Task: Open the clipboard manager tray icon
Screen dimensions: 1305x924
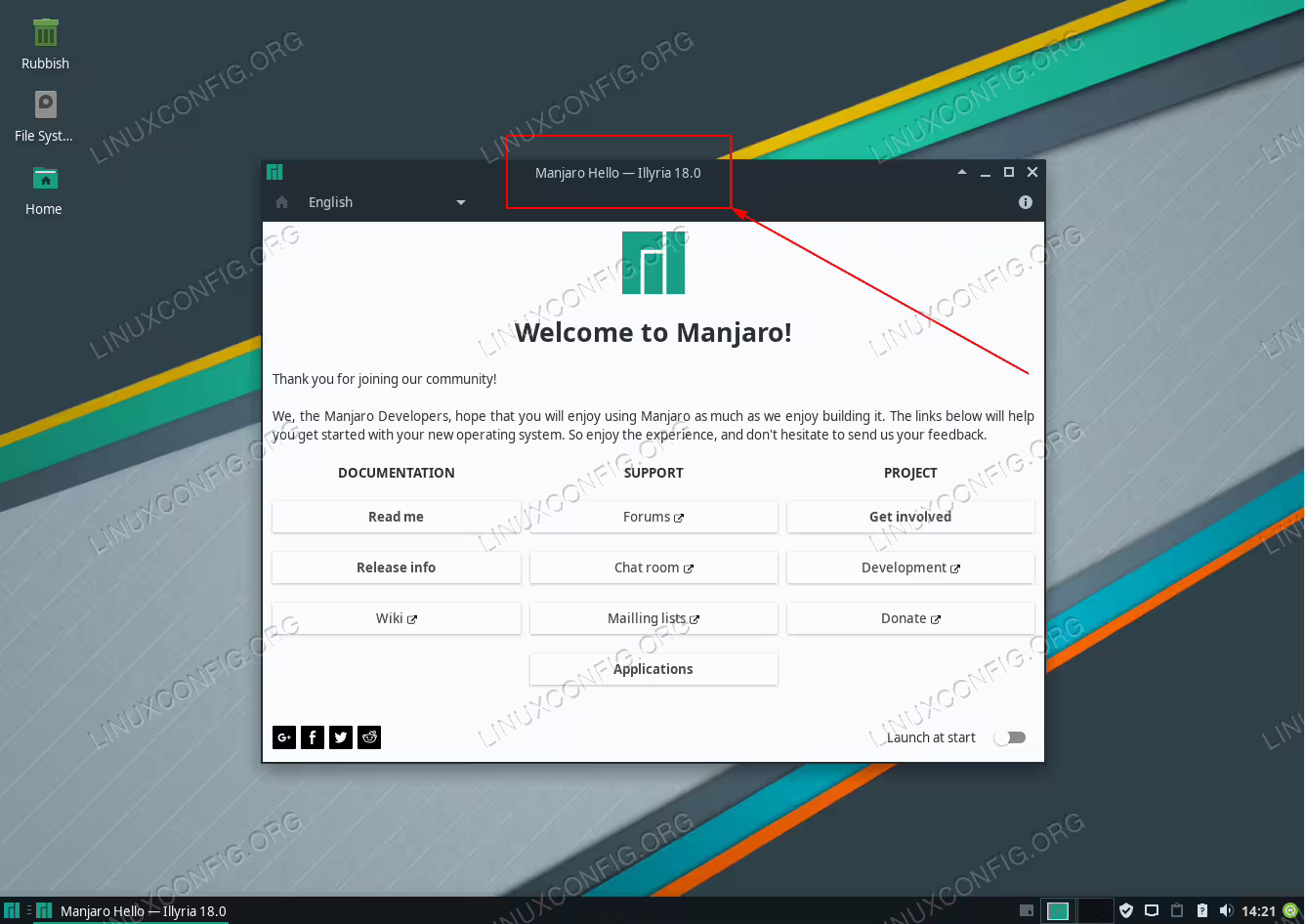Action: pyautogui.click(x=1177, y=910)
